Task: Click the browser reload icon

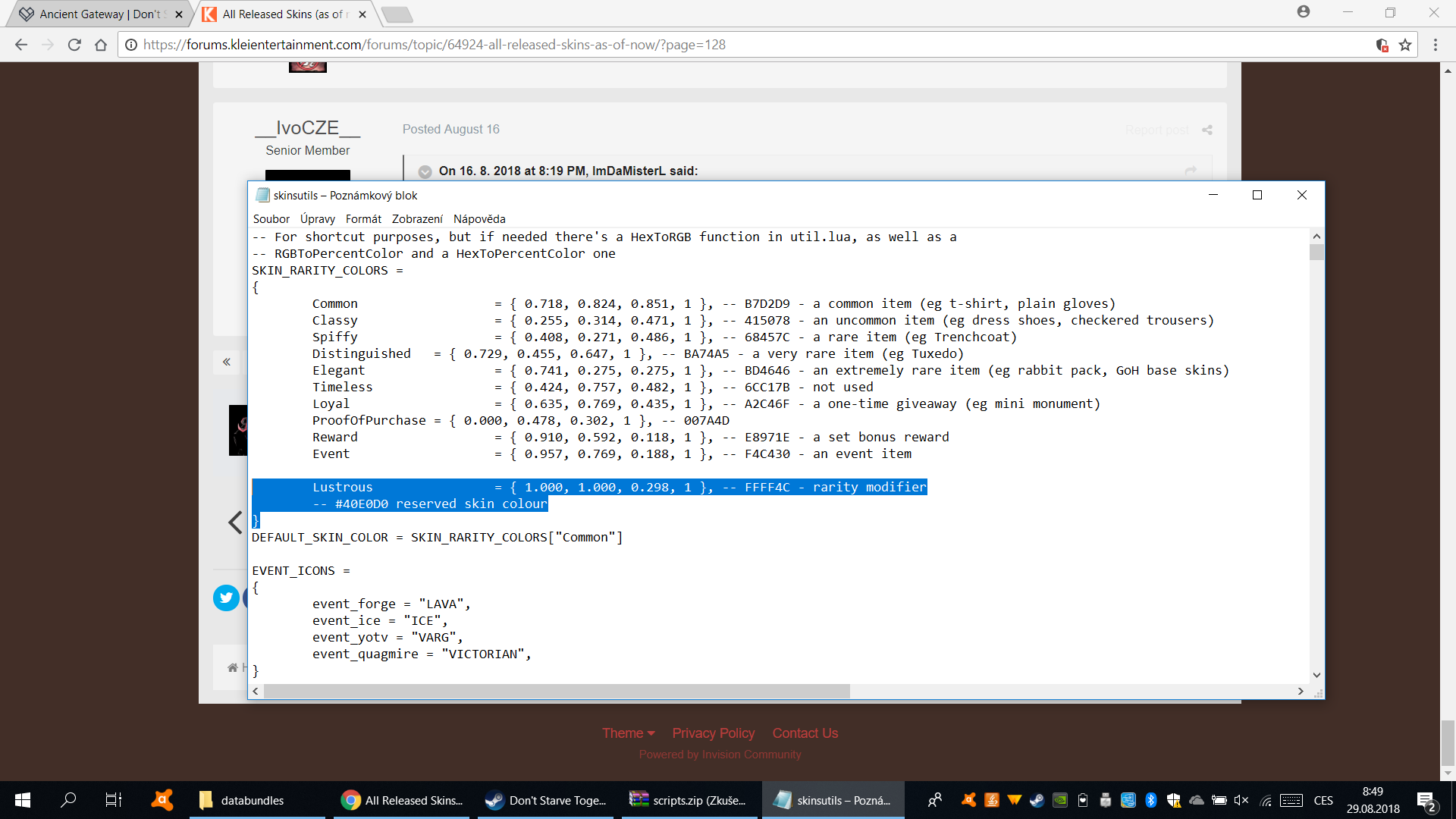Action: [74, 45]
